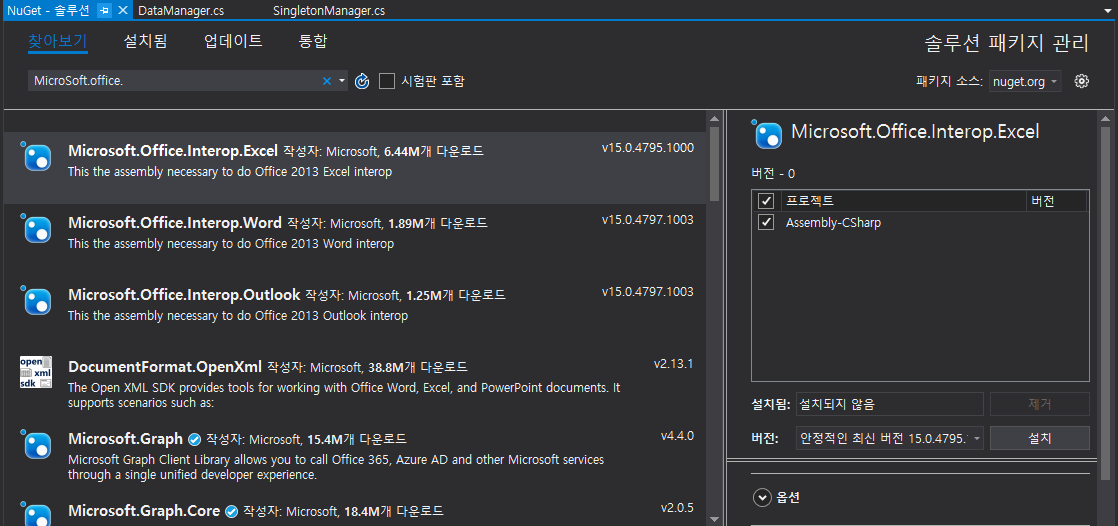This screenshot has width=1118, height=526.
Task: Click v15.0.4795.1000 version text
Action: pyautogui.click(x=647, y=148)
